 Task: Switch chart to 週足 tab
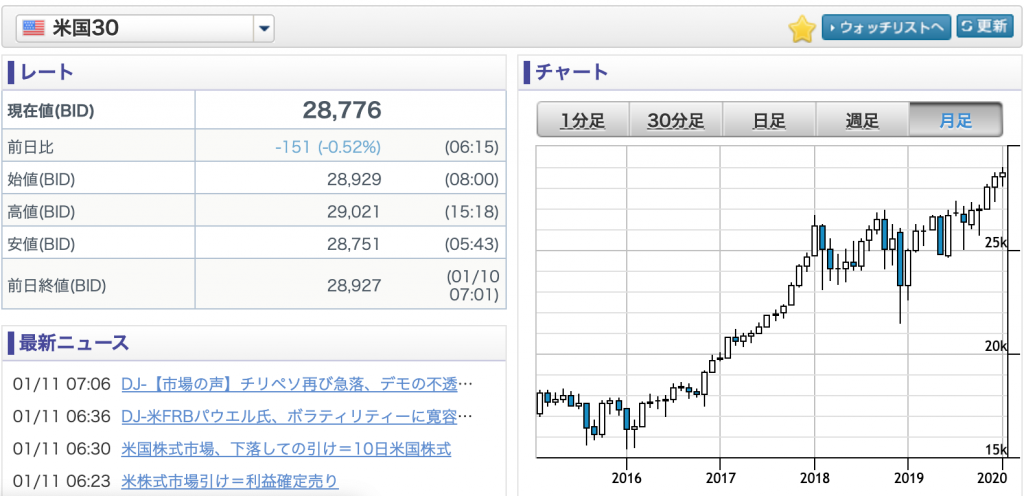[862, 119]
